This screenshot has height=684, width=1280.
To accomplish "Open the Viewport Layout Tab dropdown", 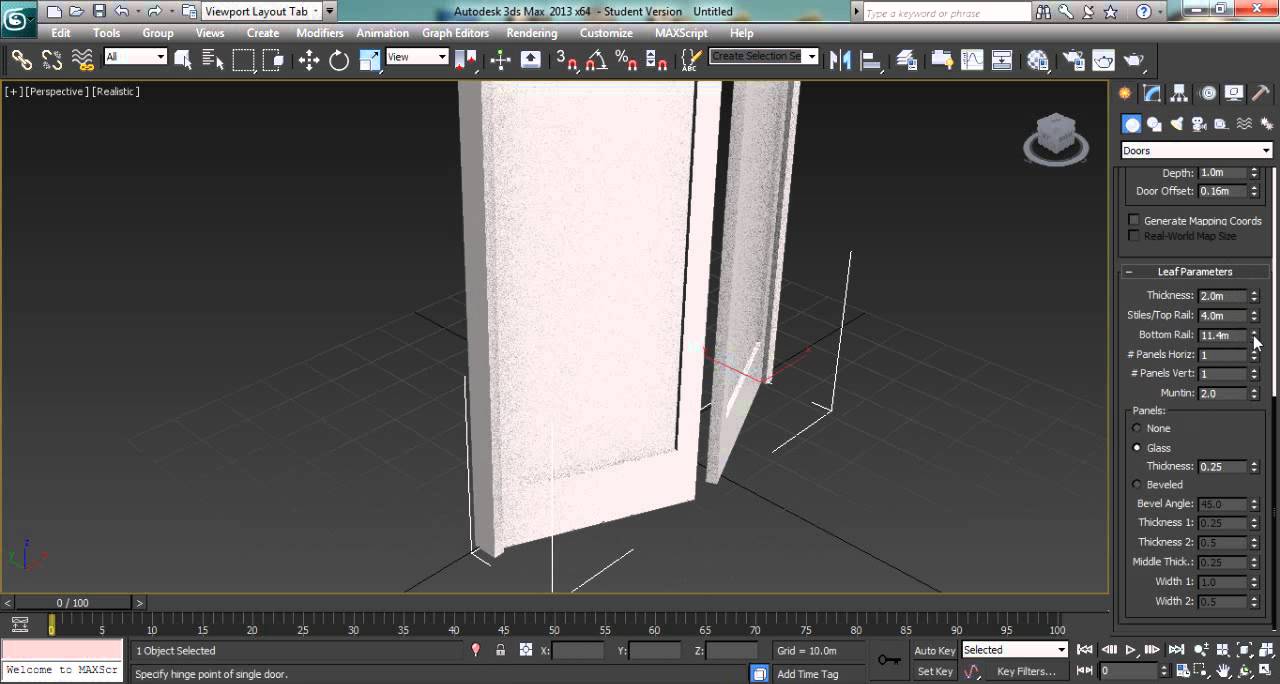I will pyautogui.click(x=261, y=11).
